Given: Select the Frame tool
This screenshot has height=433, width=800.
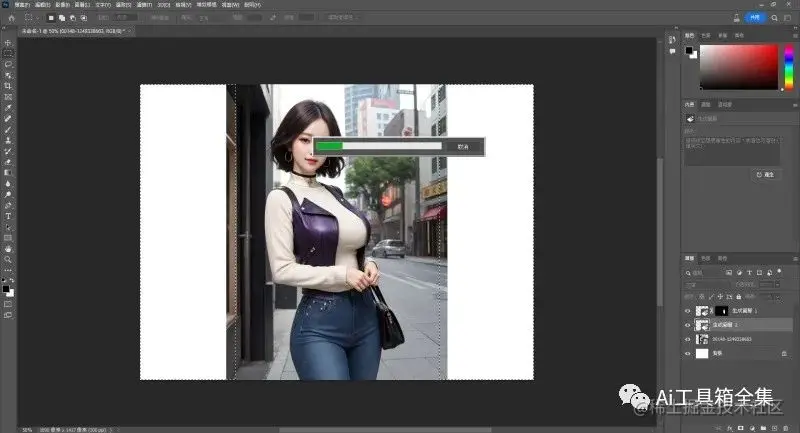Looking at the screenshot, I should click(x=8, y=97).
